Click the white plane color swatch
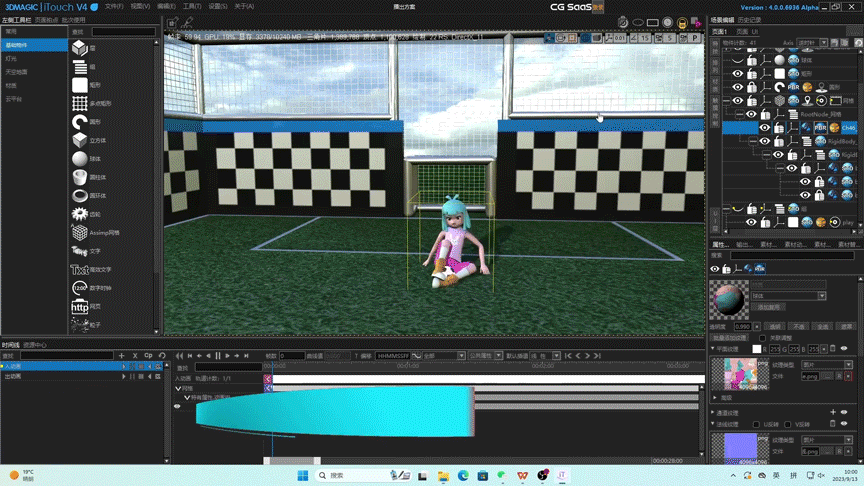The height and width of the screenshot is (486, 864). click(x=757, y=349)
